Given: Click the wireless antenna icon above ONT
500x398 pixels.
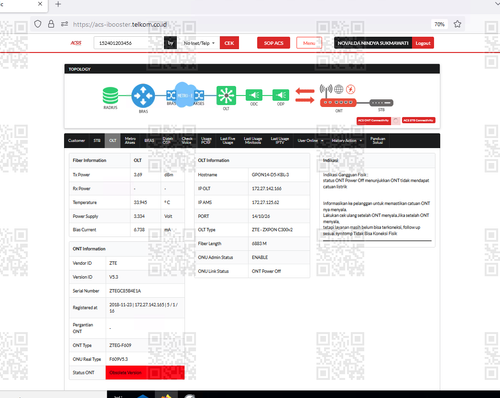Looking at the screenshot, I should click(x=326, y=89).
